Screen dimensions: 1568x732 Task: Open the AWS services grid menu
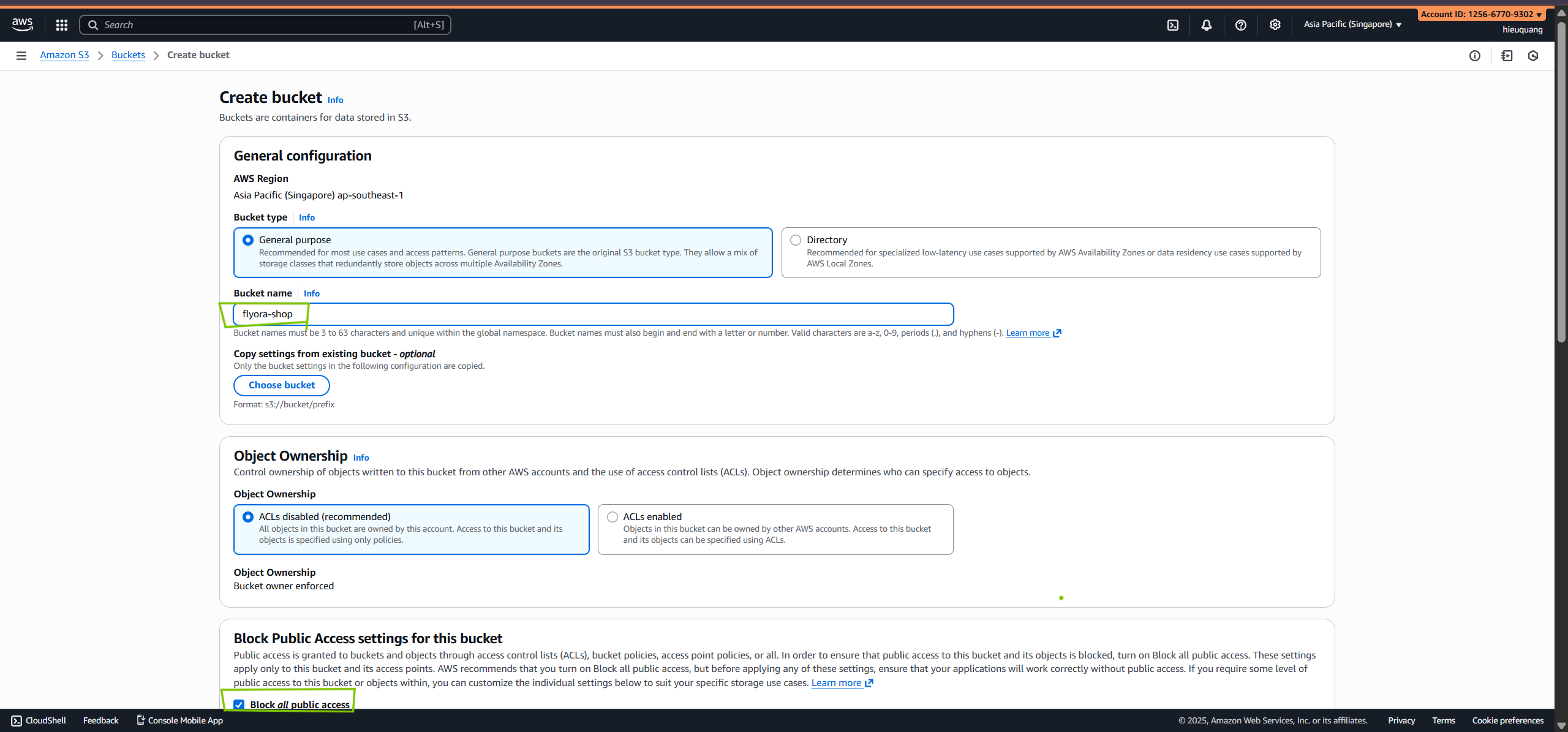pos(61,25)
